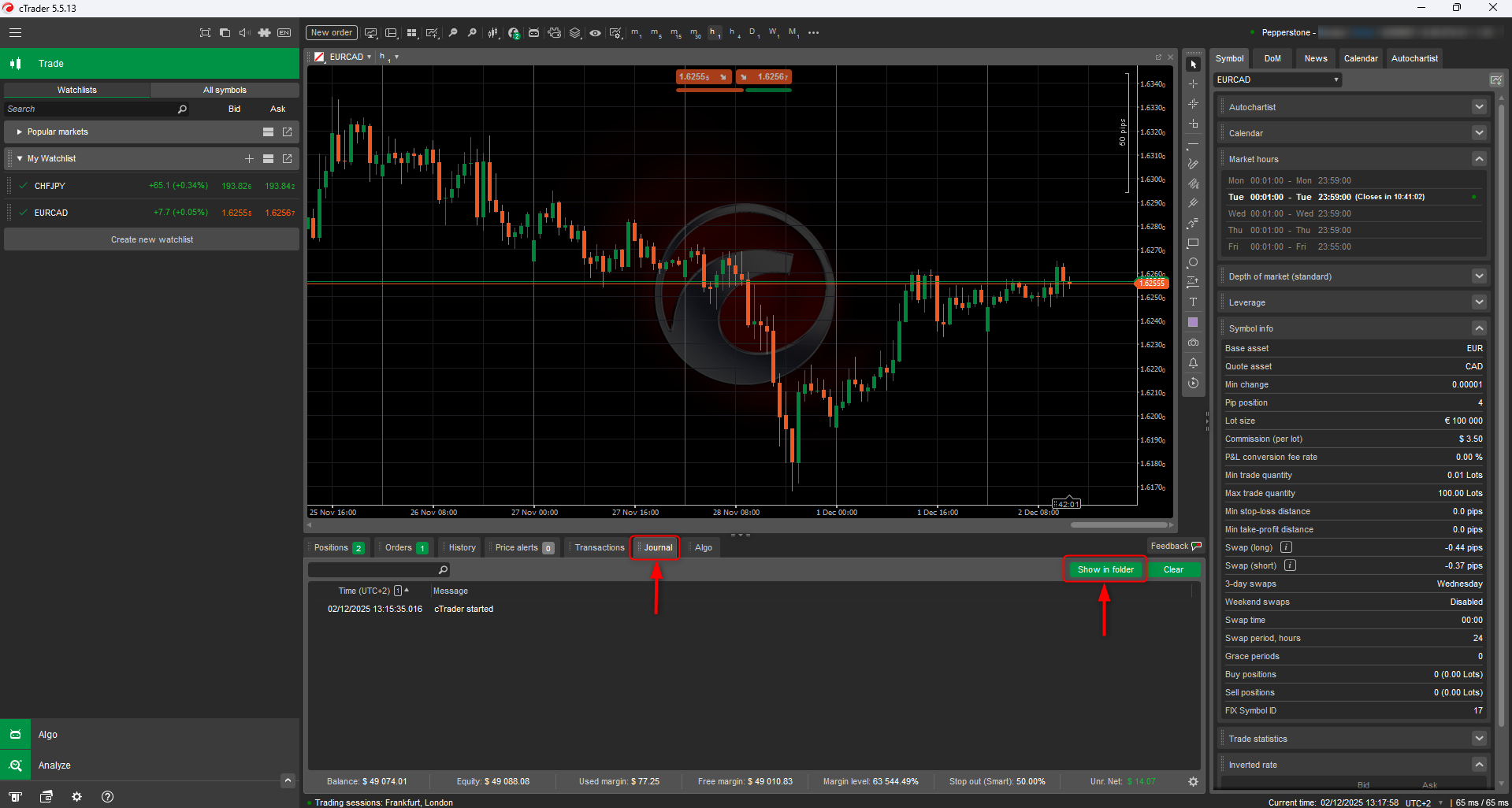The width and height of the screenshot is (1512, 808).
Task: Open the DoM tab
Action: point(1272,58)
